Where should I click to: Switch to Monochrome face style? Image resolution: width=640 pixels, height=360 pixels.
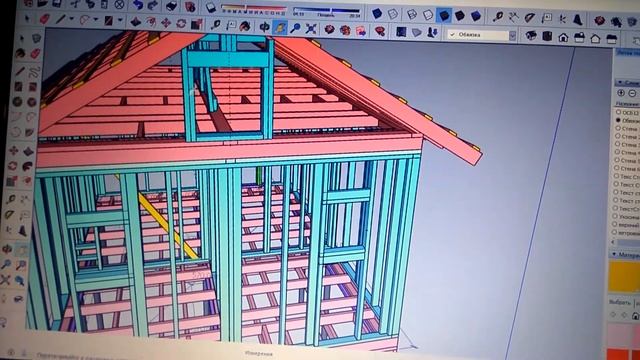pos(476,16)
